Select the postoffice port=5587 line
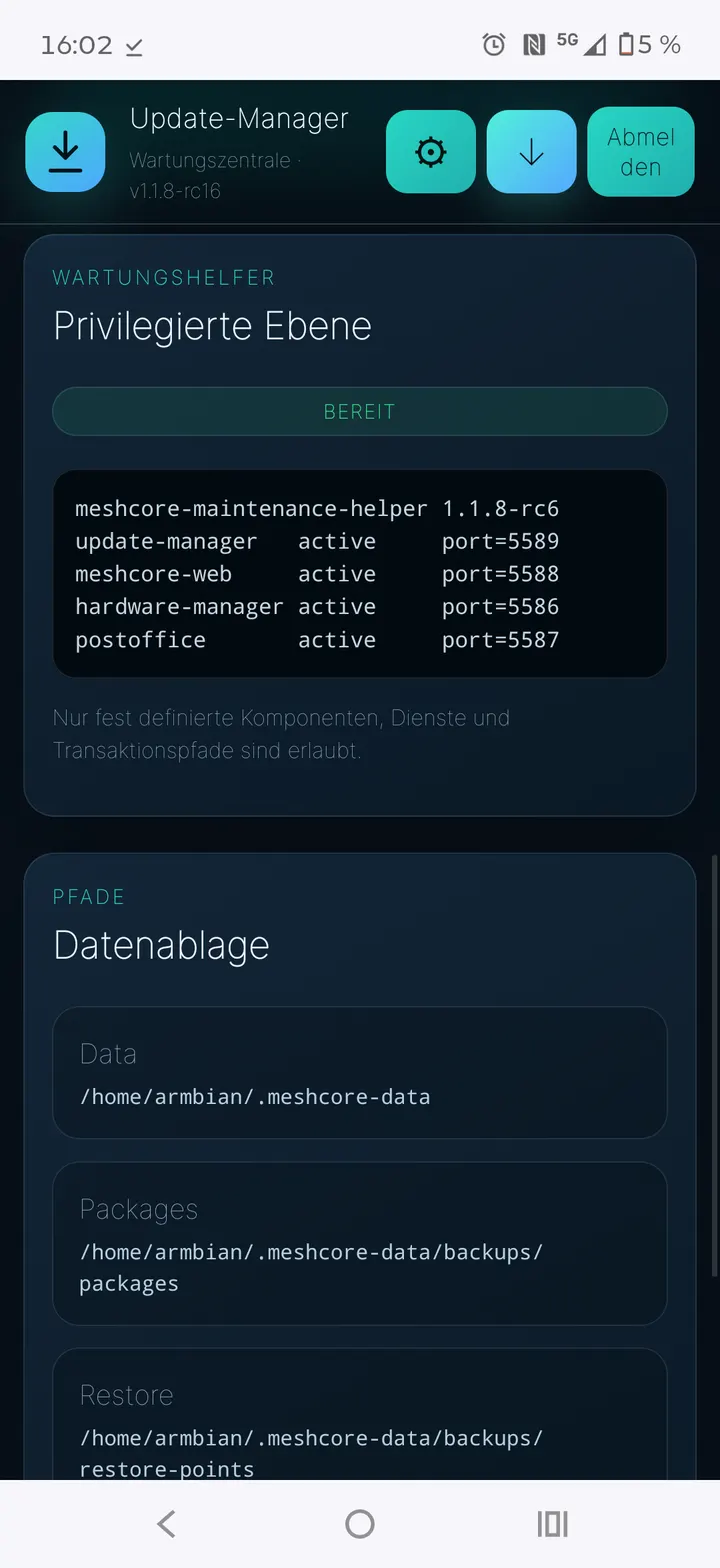This screenshot has height=1568, width=720. (x=317, y=640)
